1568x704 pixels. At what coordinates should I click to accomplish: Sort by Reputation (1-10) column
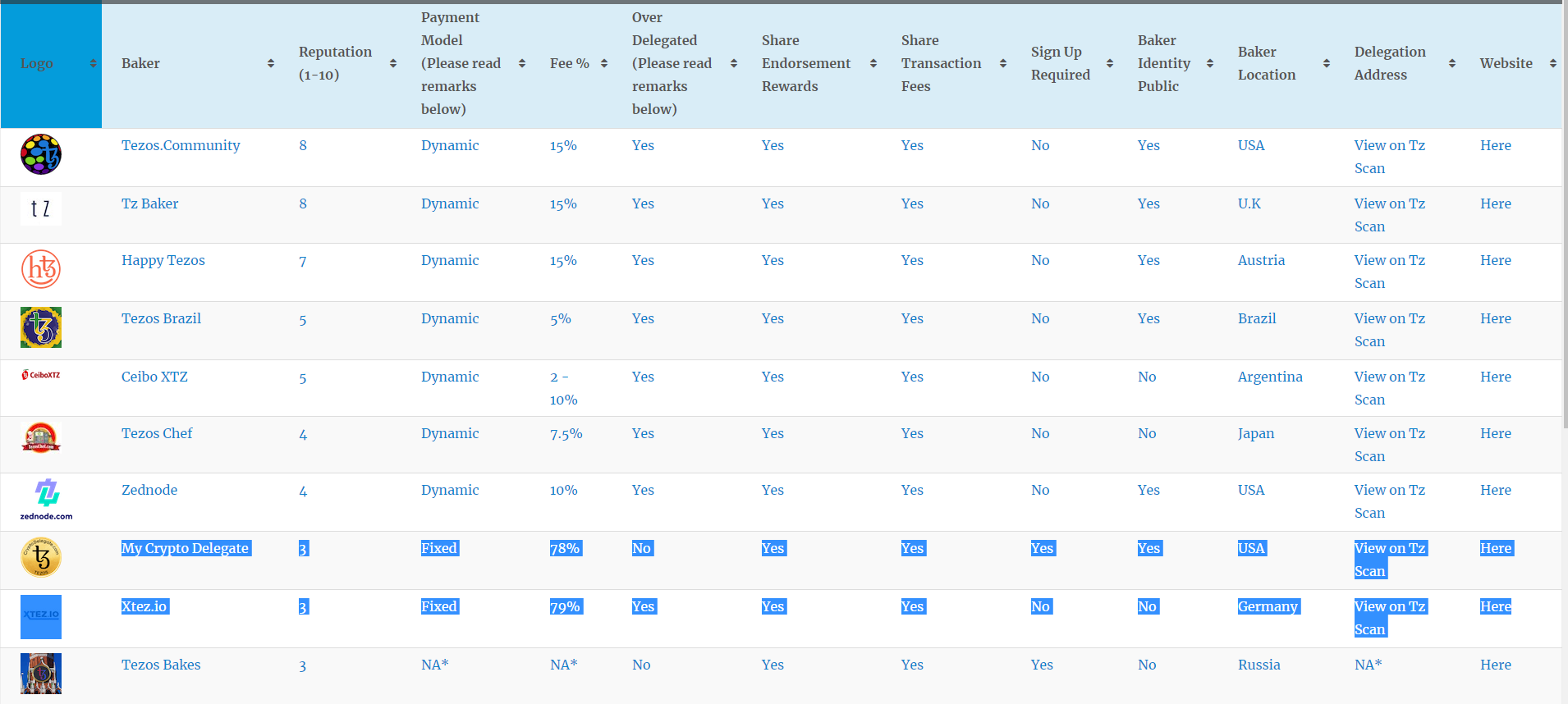pyautogui.click(x=392, y=63)
